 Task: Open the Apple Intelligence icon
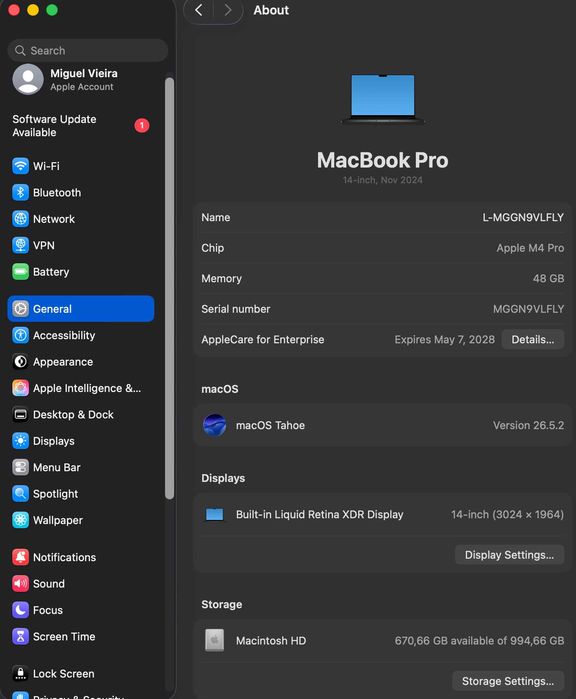(x=21, y=388)
